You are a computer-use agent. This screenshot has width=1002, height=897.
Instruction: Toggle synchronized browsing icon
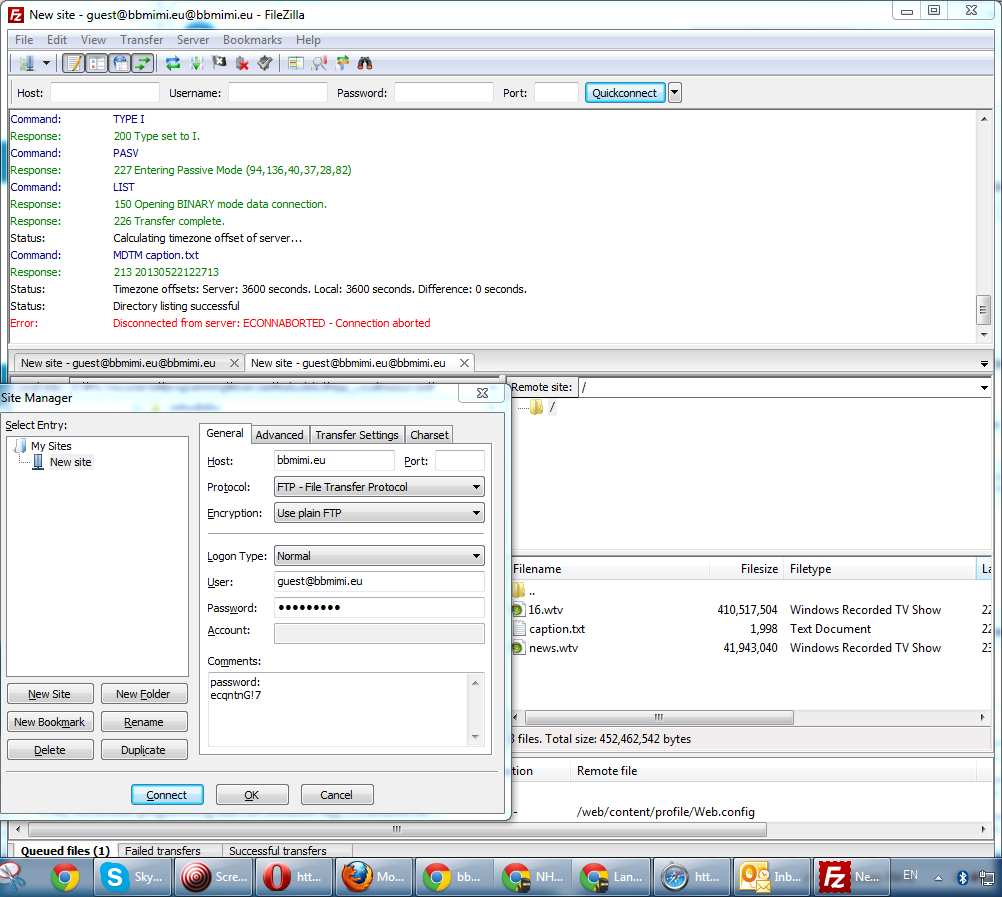[x=343, y=63]
